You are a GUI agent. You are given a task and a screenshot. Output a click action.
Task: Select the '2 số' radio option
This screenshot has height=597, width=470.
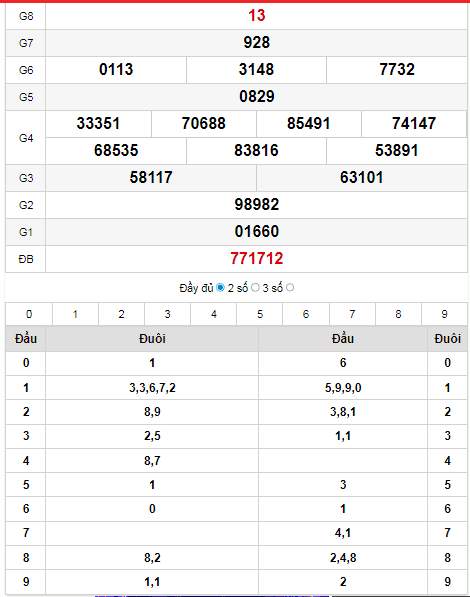tap(255, 288)
